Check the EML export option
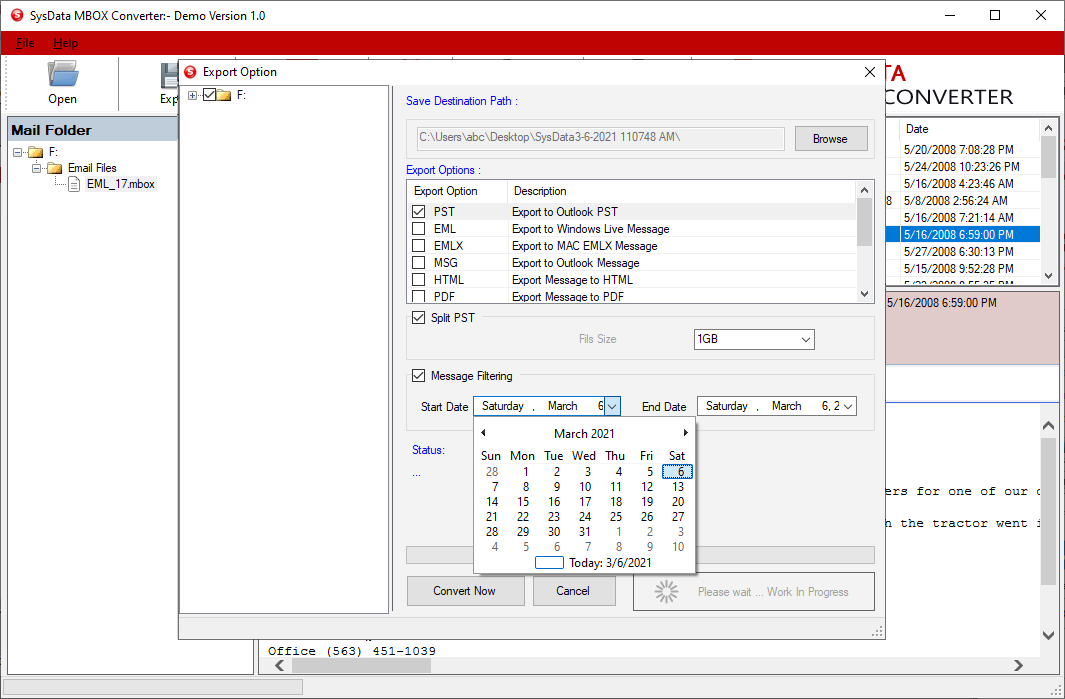The width and height of the screenshot is (1065, 699). pos(418,229)
